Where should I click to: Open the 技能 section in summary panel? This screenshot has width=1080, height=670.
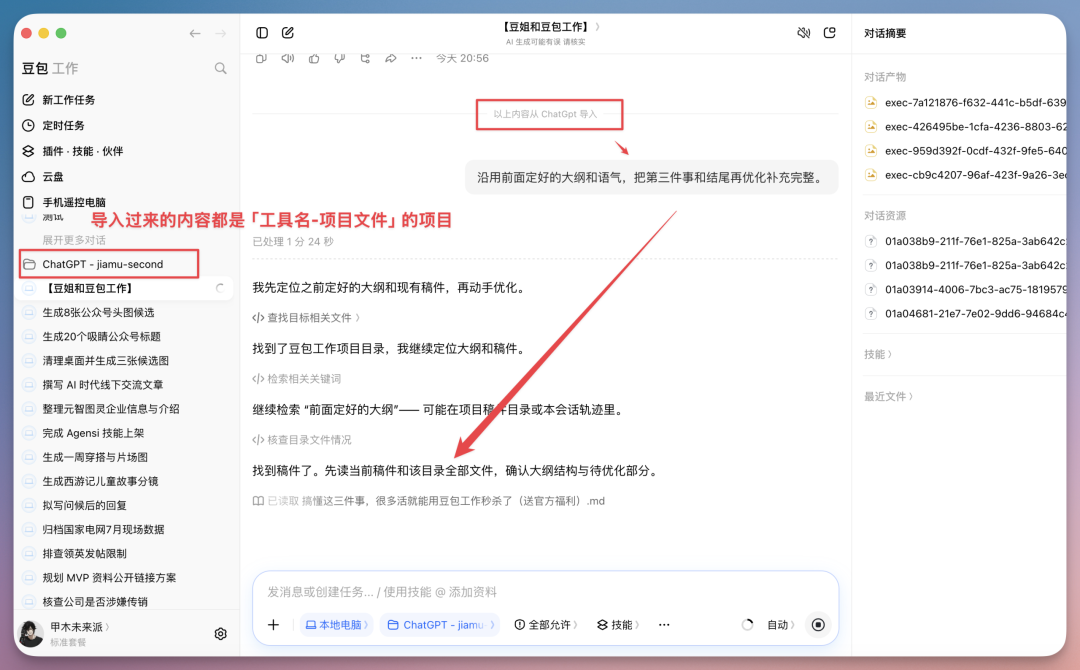click(x=878, y=354)
